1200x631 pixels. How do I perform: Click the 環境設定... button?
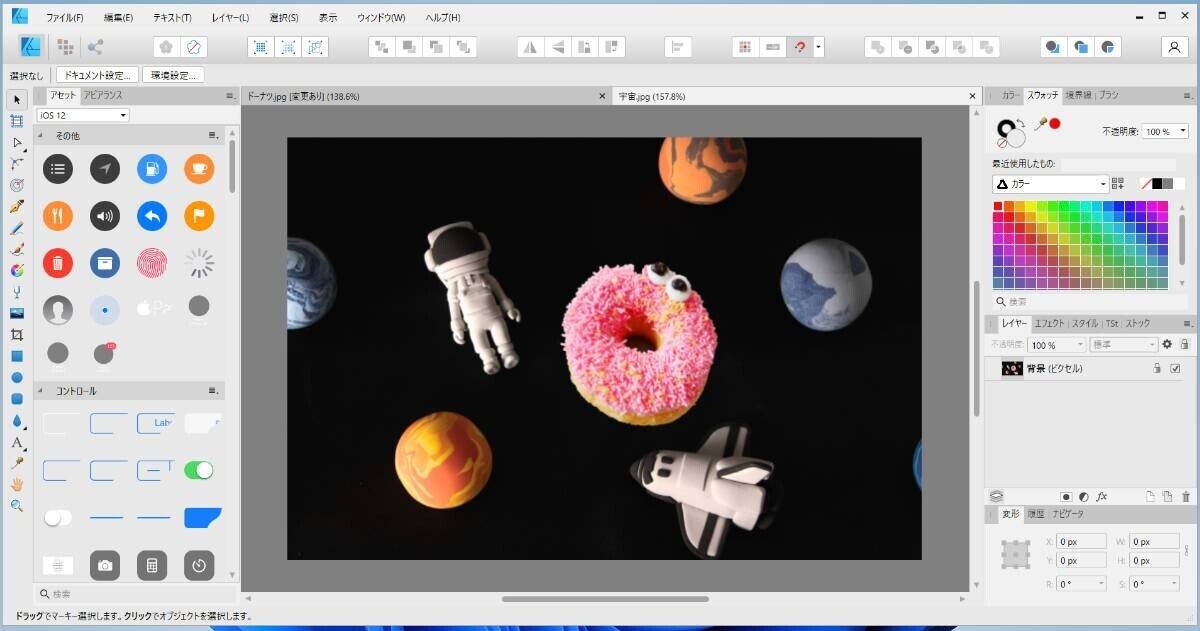coord(174,75)
